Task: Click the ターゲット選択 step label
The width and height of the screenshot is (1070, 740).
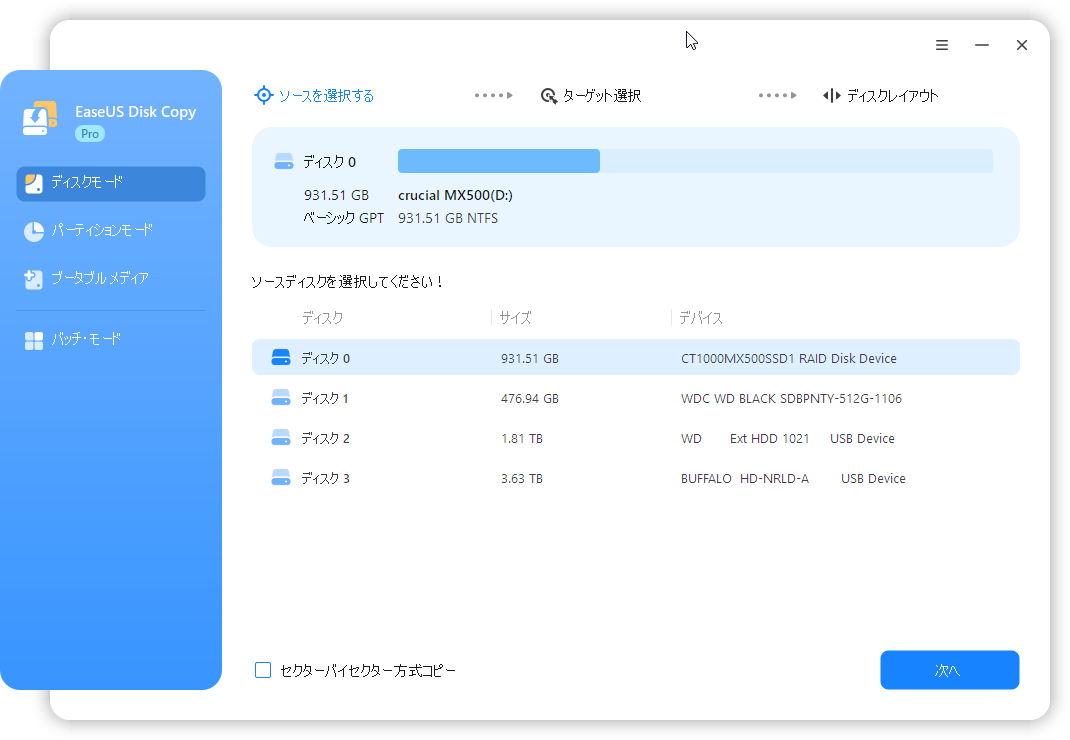Action: click(601, 96)
